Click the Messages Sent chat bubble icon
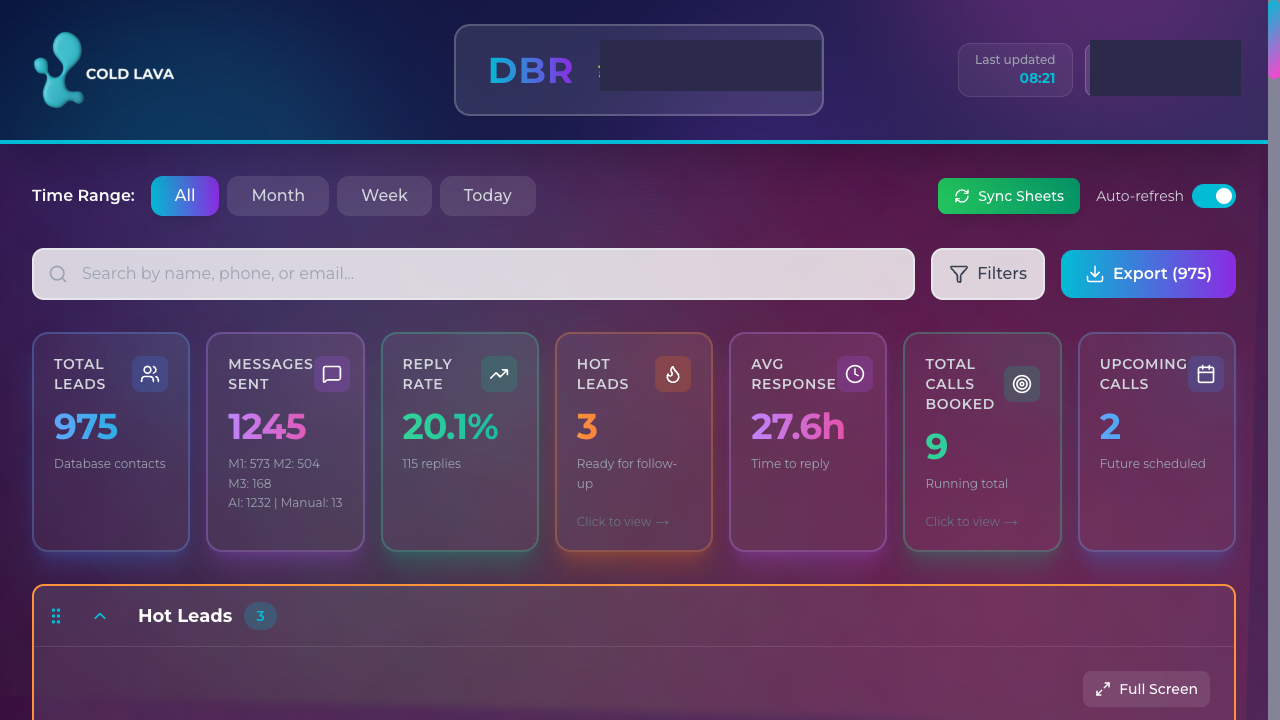The image size is (1280, 720). (331, 373)
